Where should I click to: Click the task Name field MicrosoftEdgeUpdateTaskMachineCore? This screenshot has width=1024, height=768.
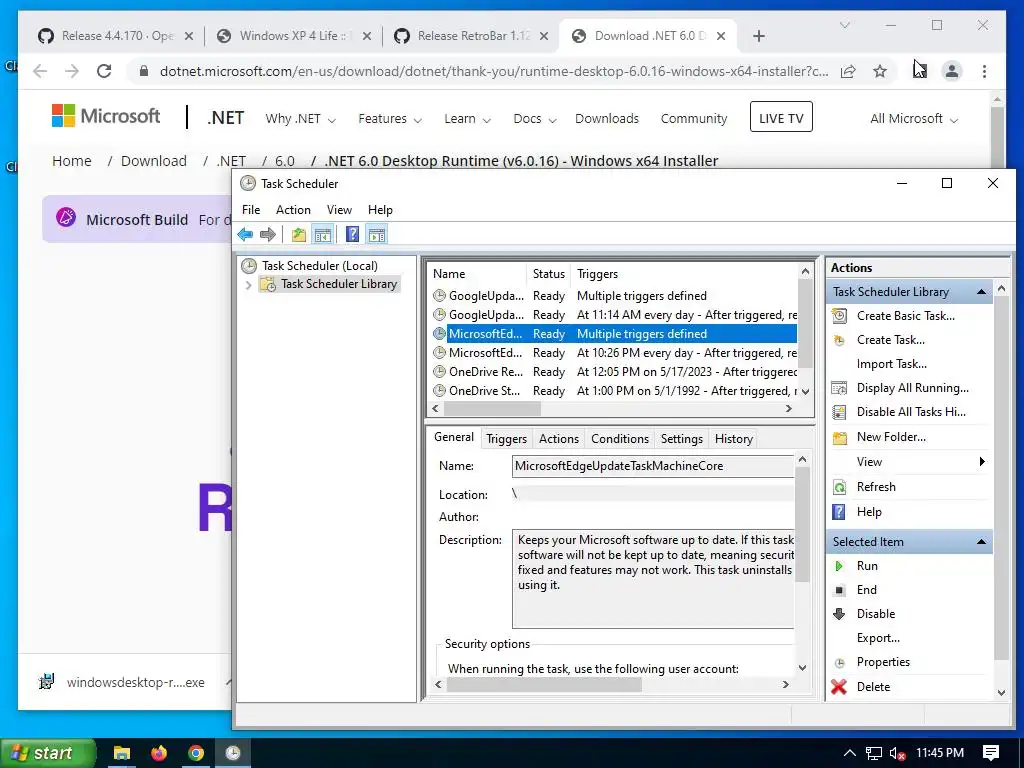coord(653,466)
